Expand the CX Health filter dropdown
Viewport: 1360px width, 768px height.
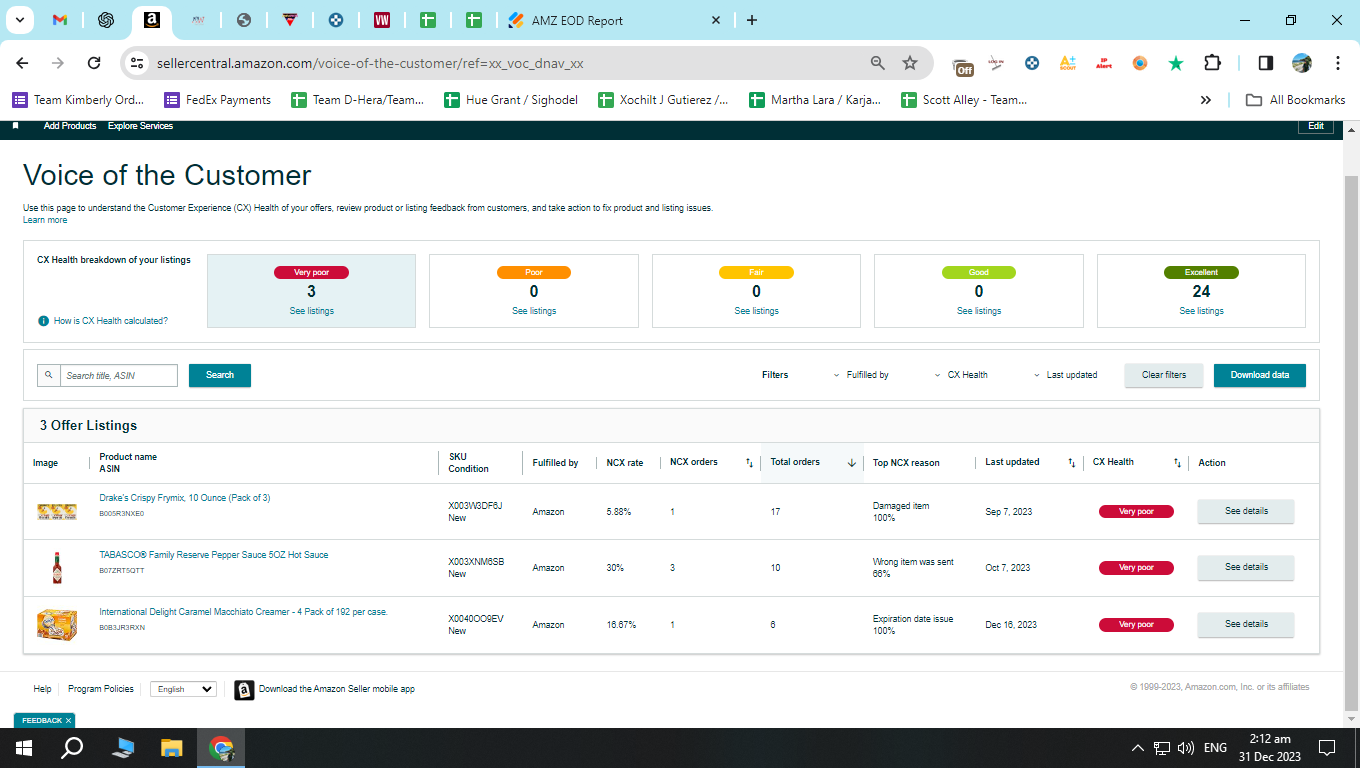pyautogui.click(x=960, y=375)
